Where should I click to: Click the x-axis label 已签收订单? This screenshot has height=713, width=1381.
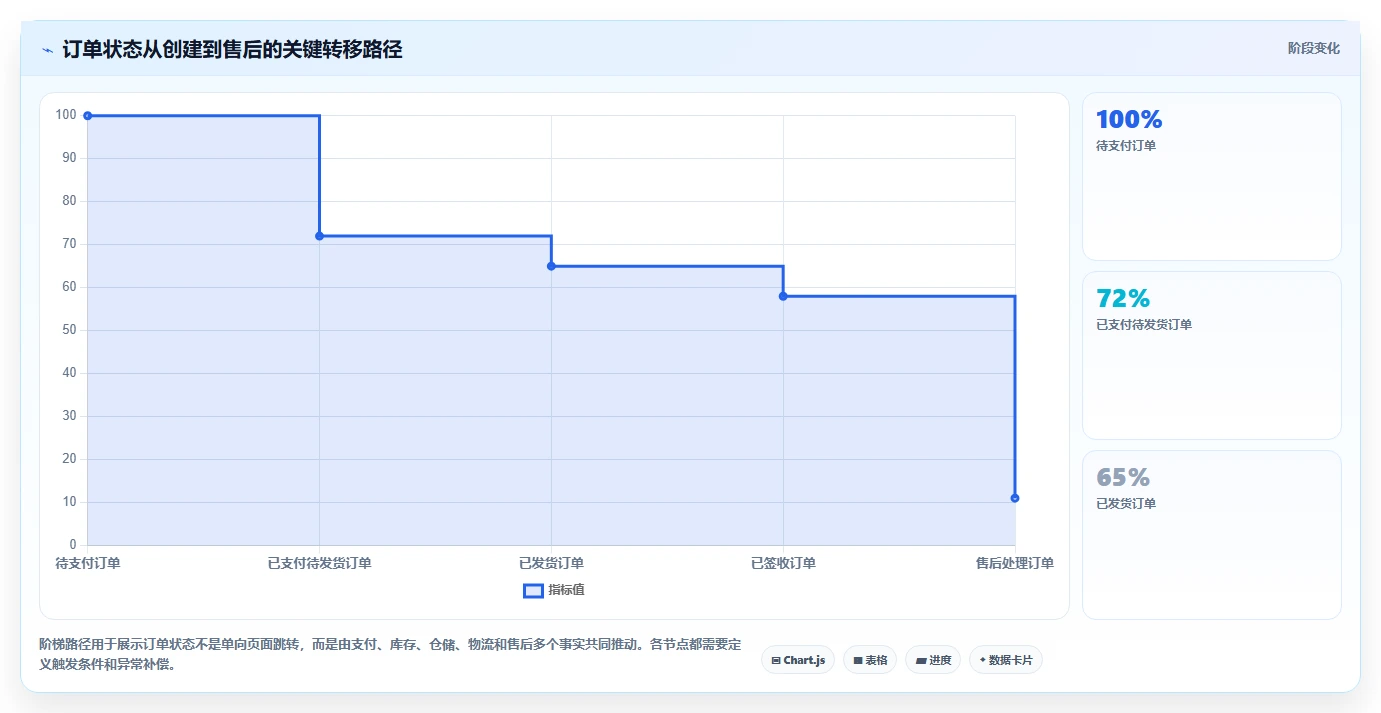783,563
